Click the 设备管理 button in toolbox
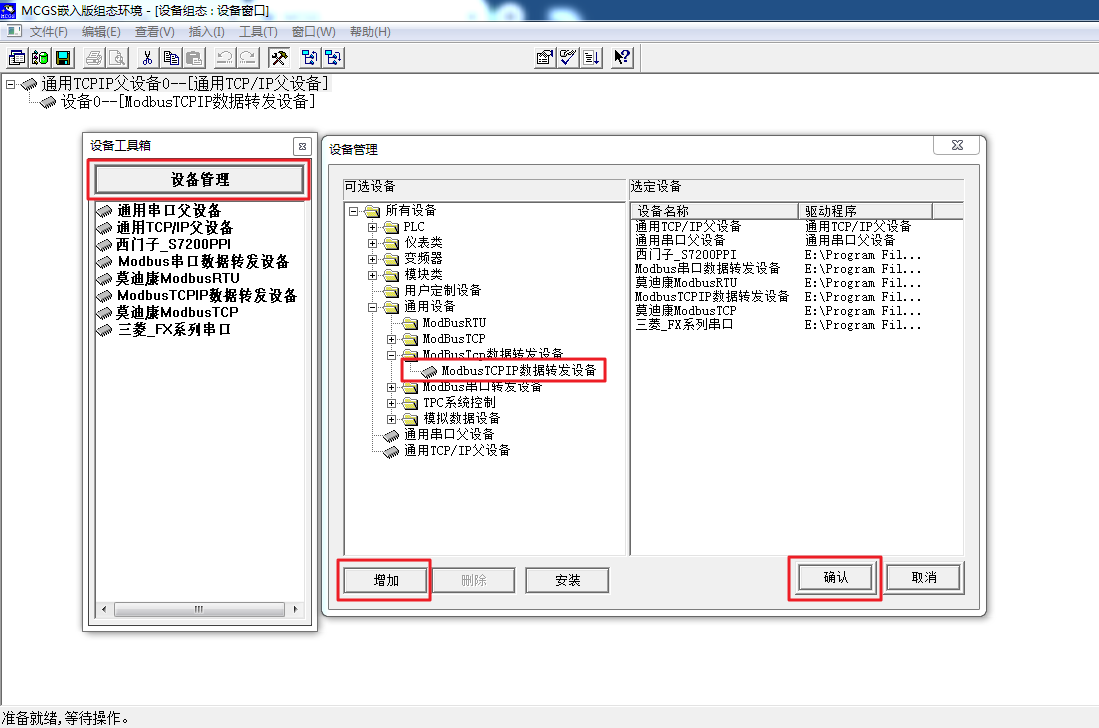The width and height of the screenshot is (1099, 728). (x=199, y=180)
